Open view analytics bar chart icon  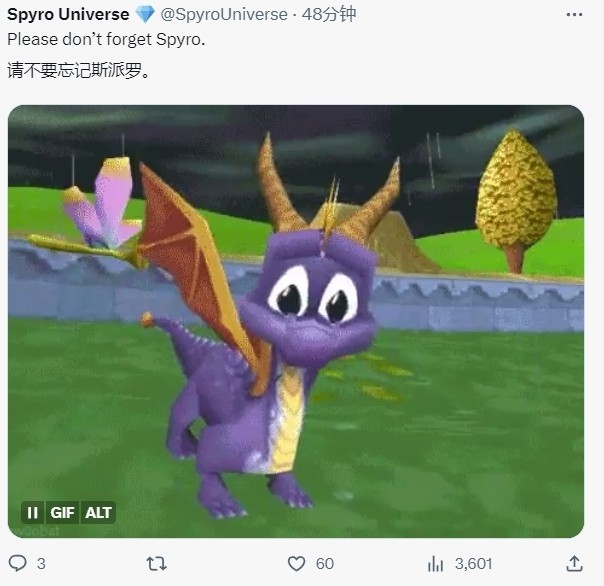coord(436,564)
